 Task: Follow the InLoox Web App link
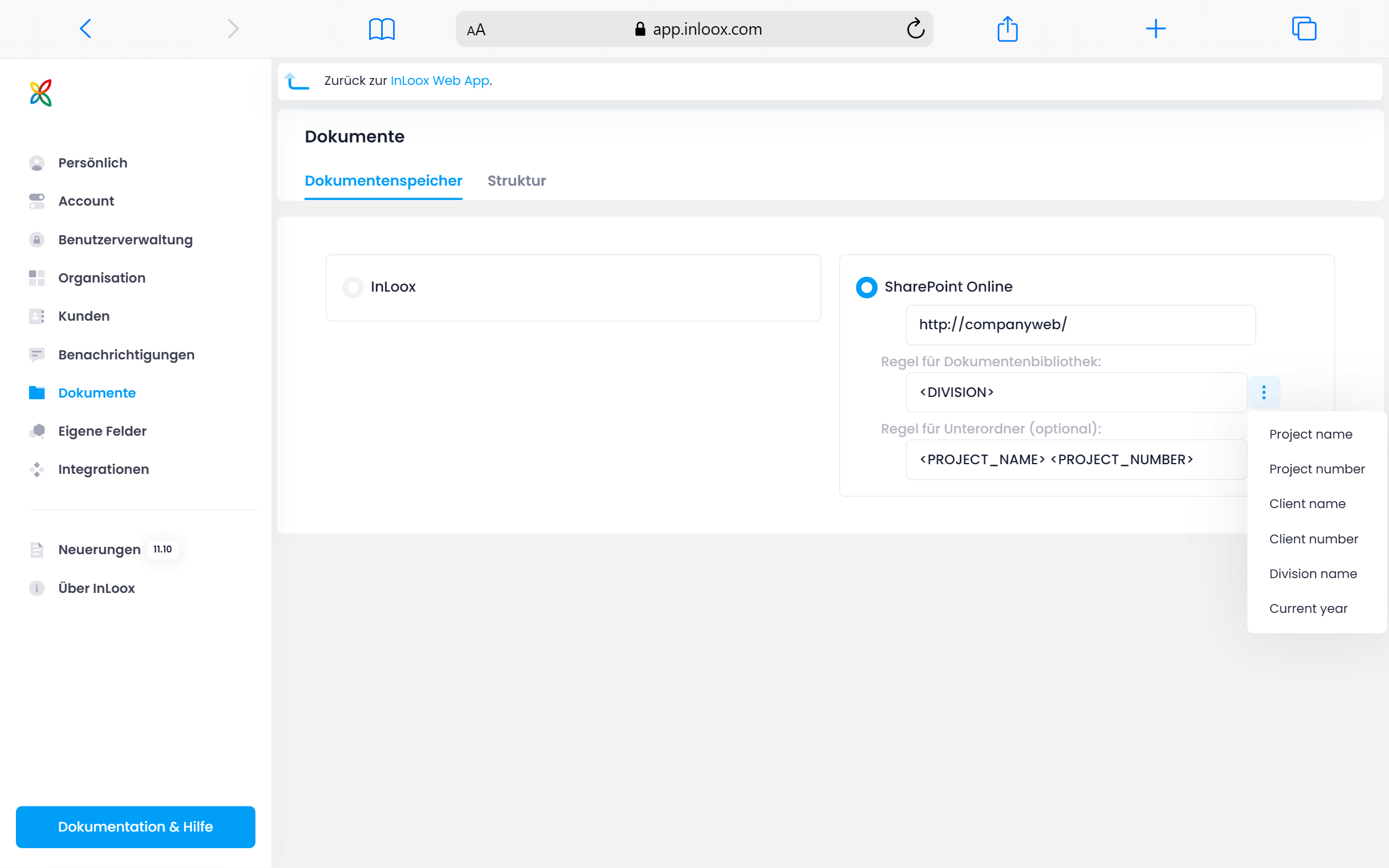point(440,80)
